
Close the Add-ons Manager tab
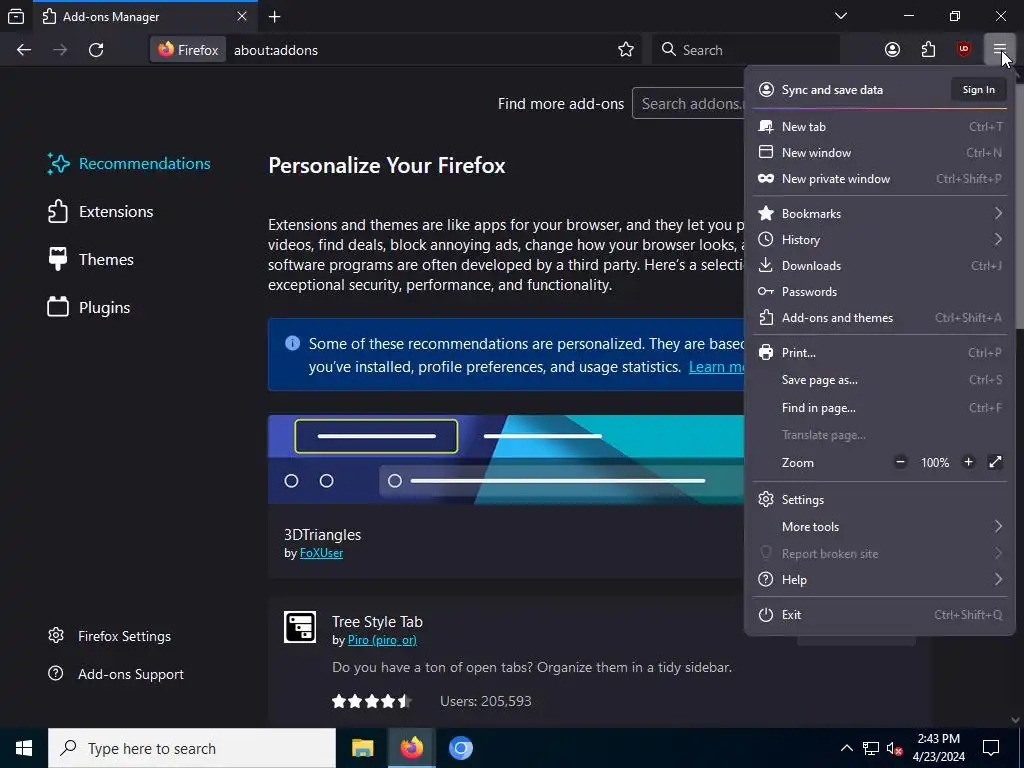tap(242, 16)
